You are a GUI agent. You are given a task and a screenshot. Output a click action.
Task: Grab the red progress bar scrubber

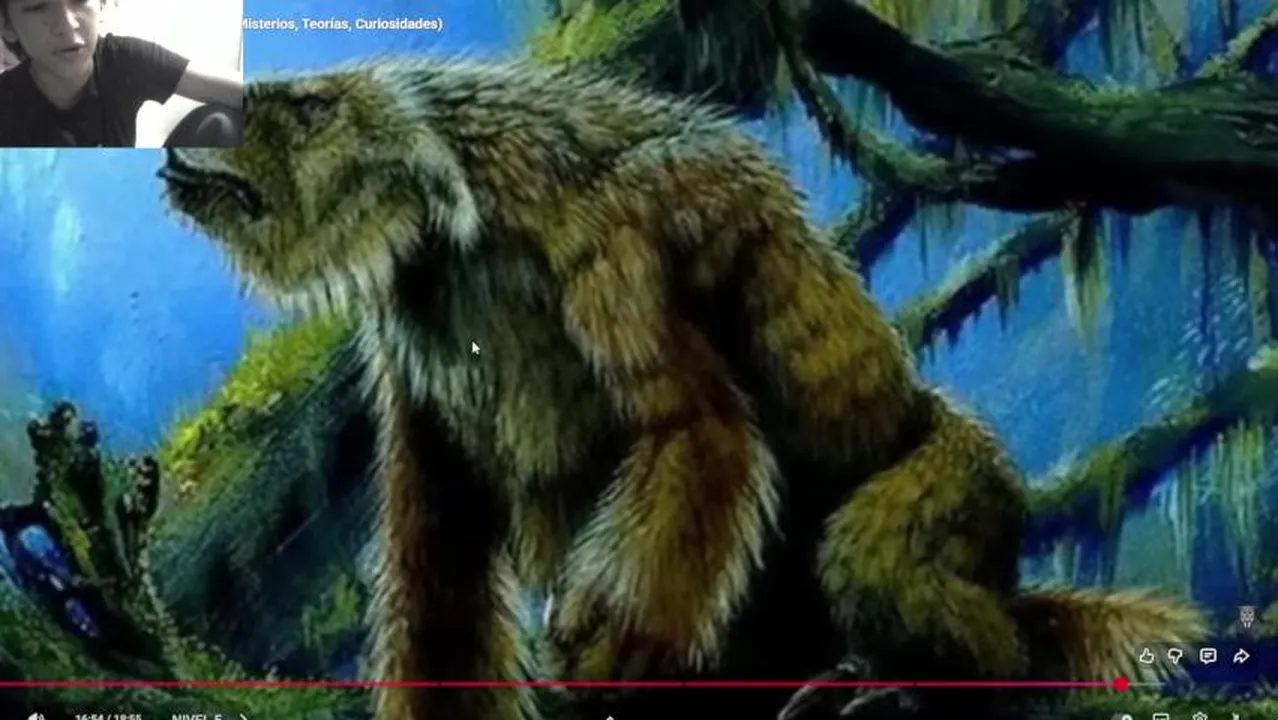click(1121, 685)
